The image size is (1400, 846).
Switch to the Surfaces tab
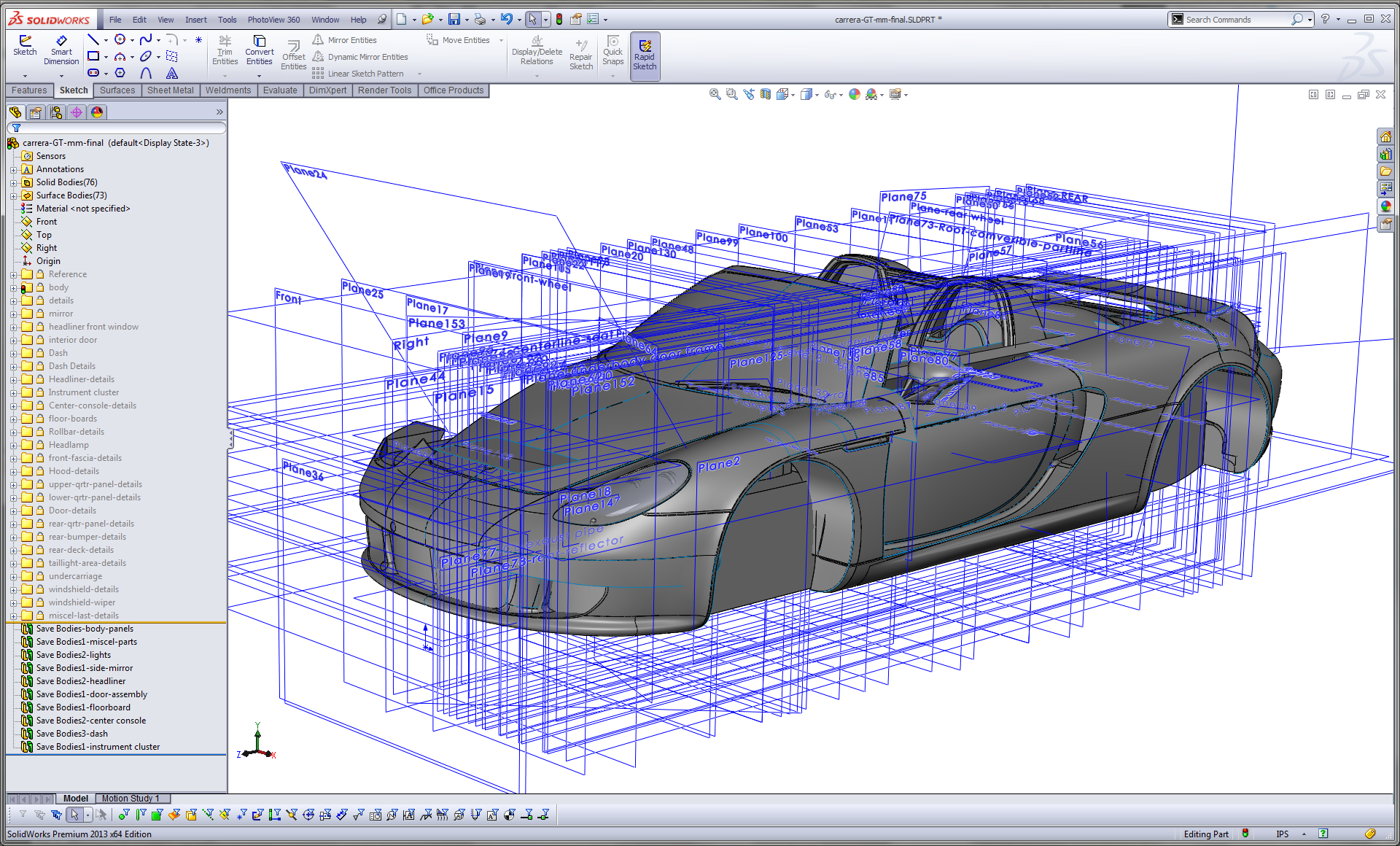113,90
